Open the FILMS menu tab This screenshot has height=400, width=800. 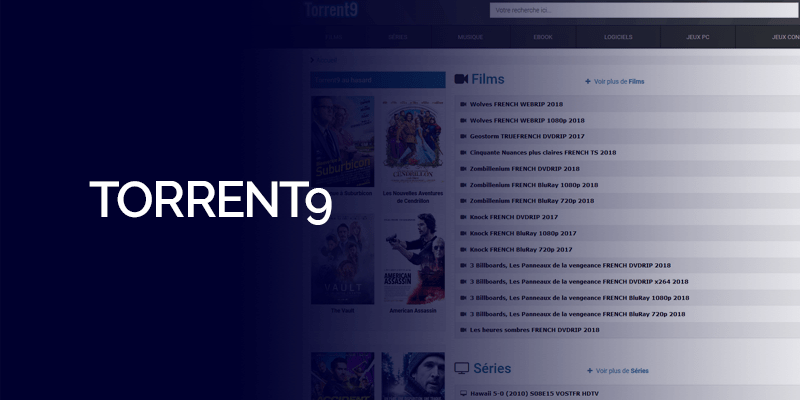pyautogui.click(x=334, y=37)
